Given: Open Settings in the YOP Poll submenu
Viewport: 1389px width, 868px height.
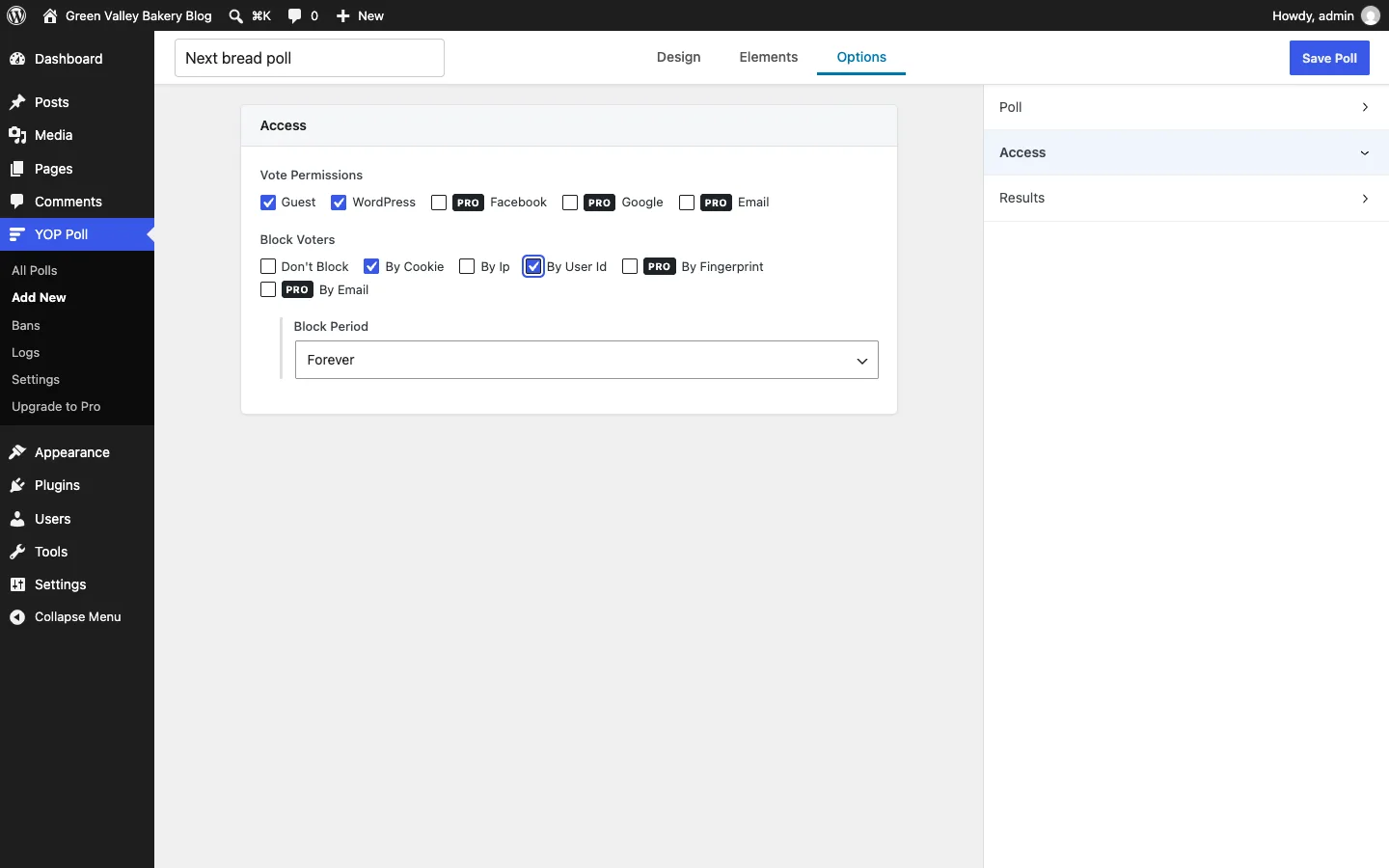Looking at the screenshot, I should [36, 379].
